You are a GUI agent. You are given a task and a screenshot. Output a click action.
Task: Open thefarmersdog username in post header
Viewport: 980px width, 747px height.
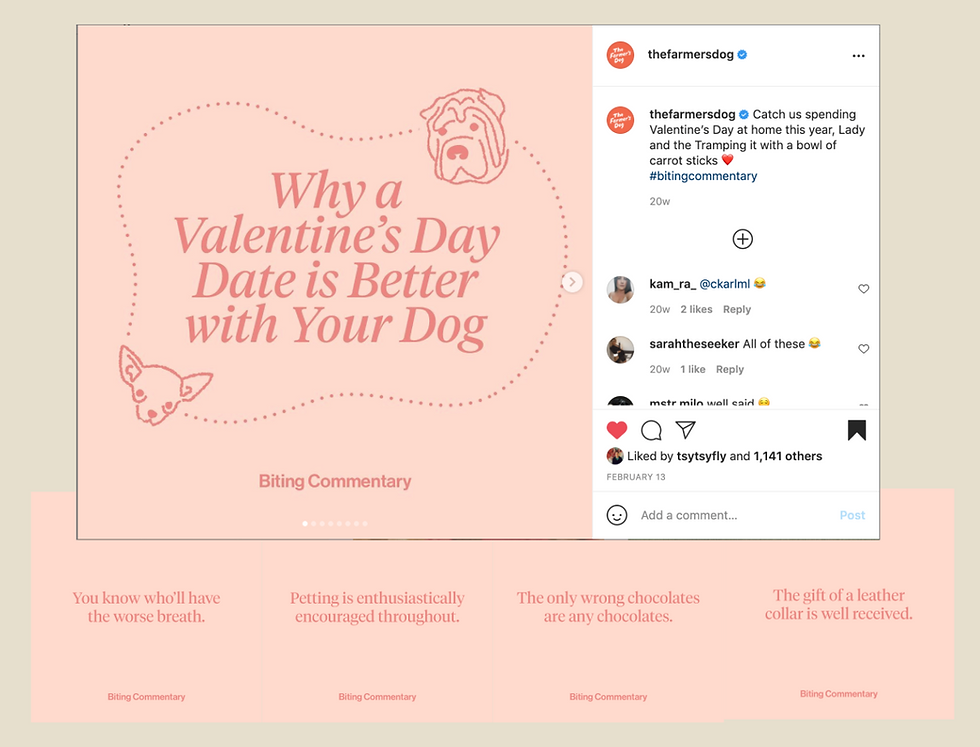pos(690,54)
